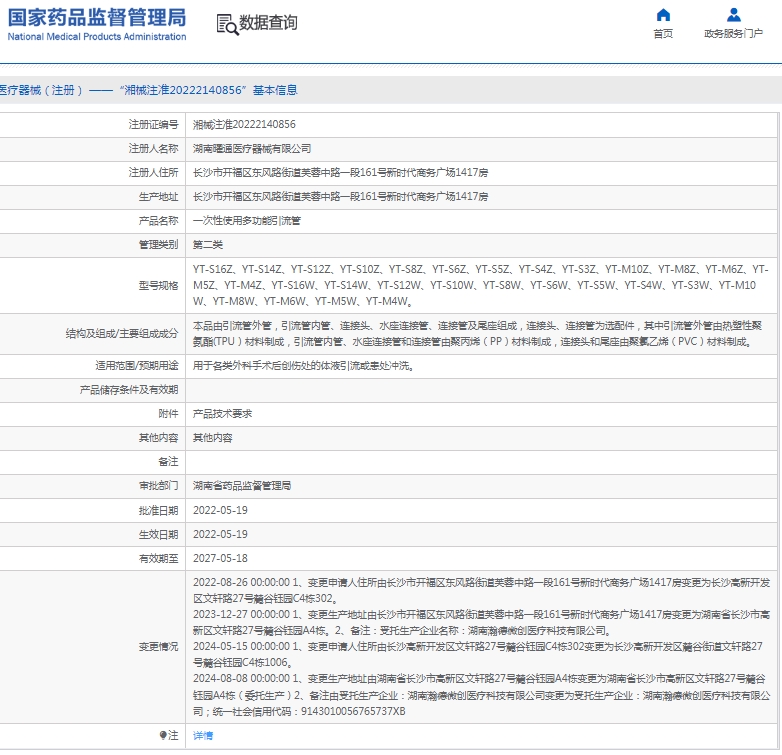This screenshot has height=755, width=782.
Task: Open the 政务服务门户 user icon
Action: click(733, 15)
